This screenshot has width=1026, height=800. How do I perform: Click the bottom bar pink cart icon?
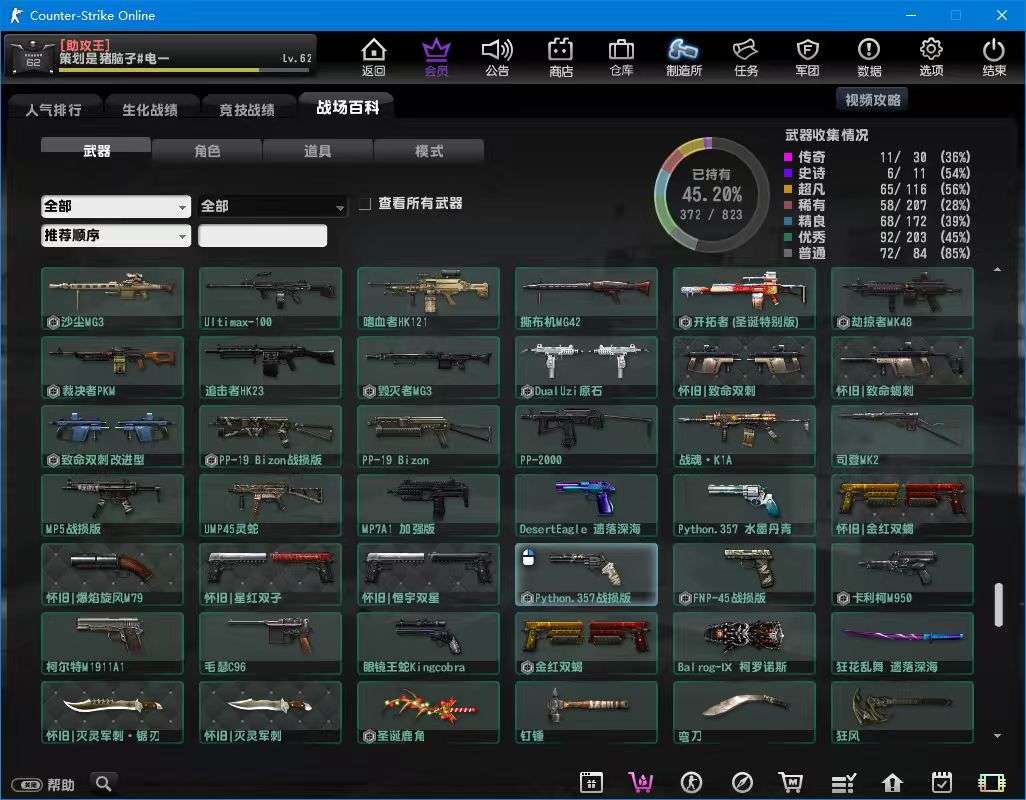(x=641, y=782)
